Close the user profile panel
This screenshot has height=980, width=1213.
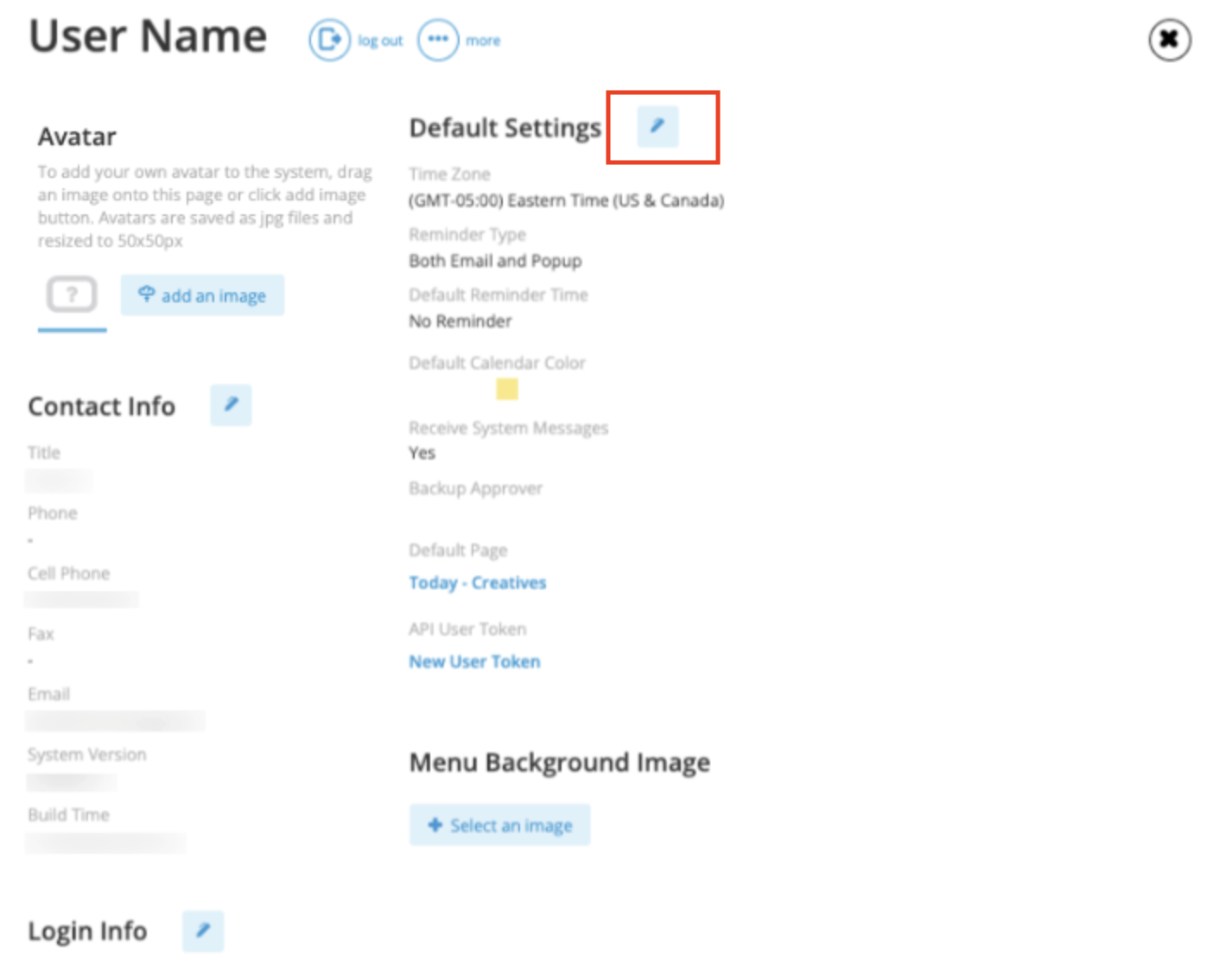tap(1170, 40)
